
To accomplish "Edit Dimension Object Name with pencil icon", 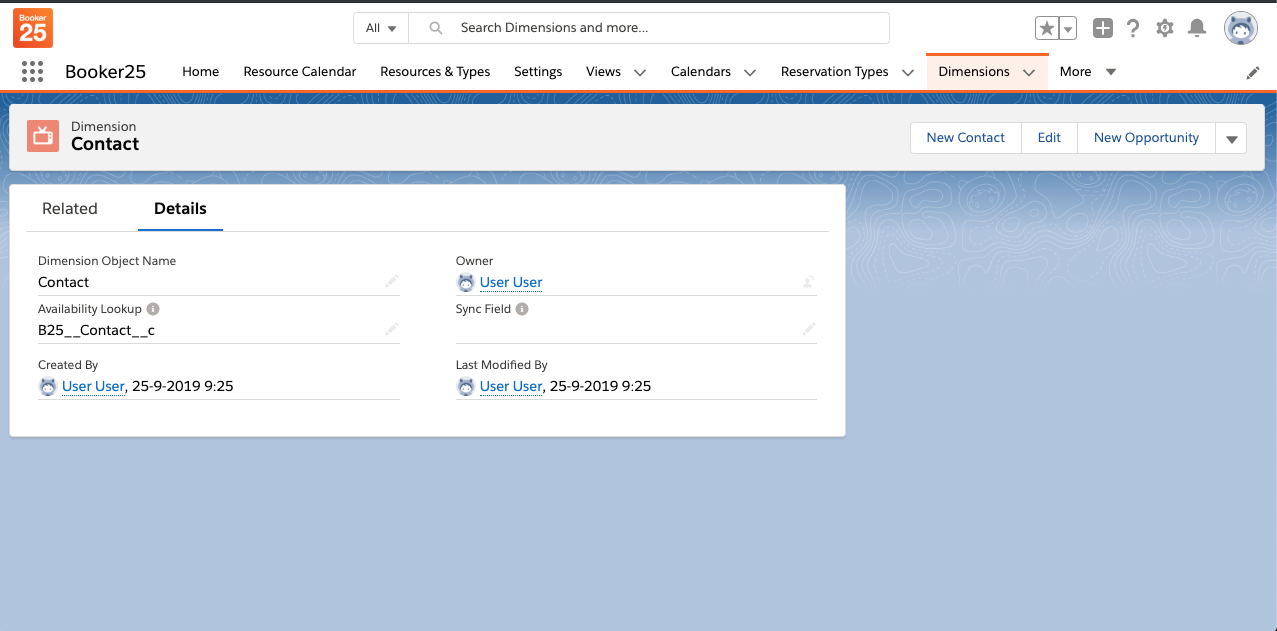I will click(x=391, y=282).
